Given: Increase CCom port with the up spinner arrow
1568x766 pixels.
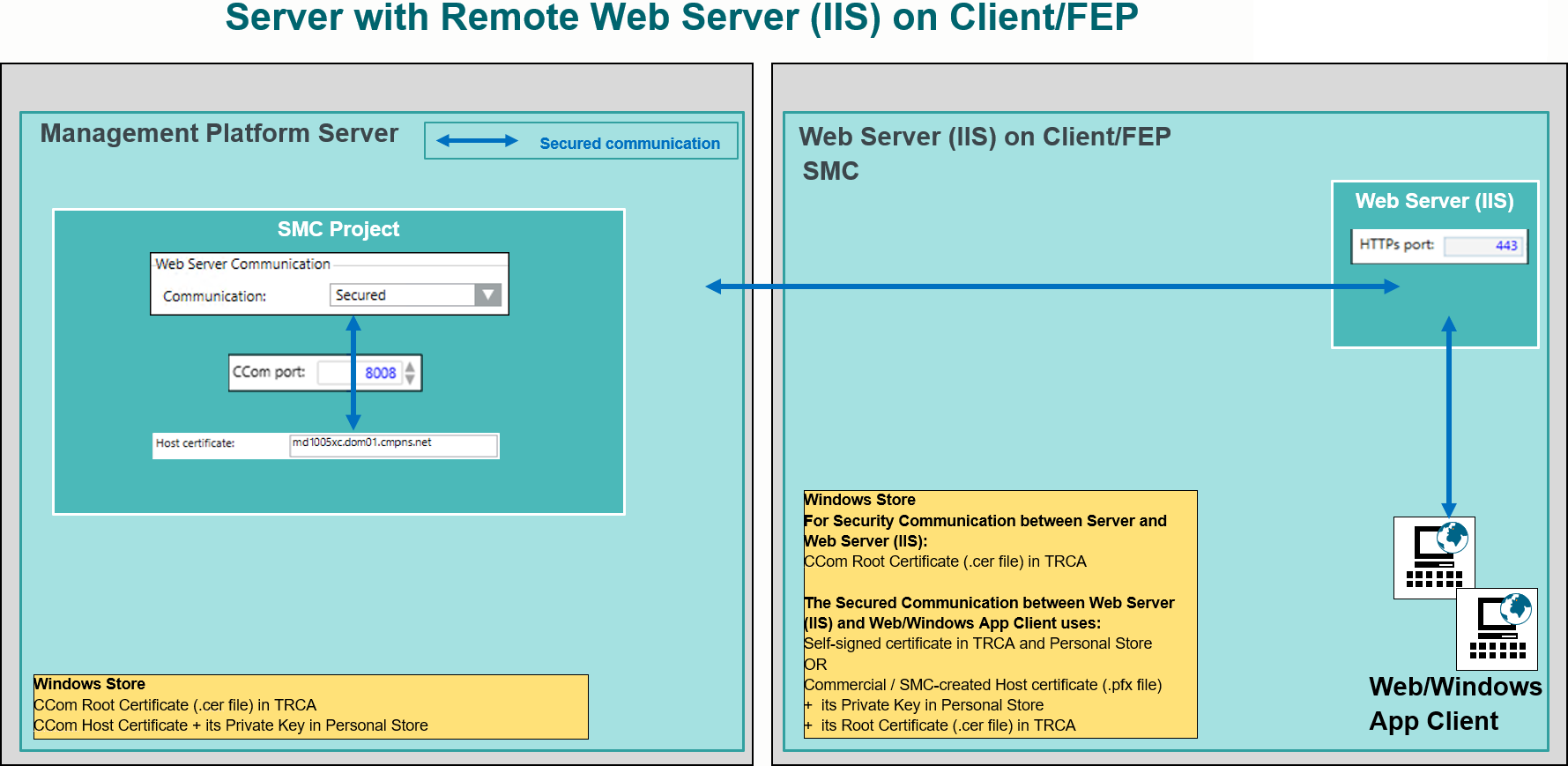Looking at the screenshot, I should click(410, 367).
